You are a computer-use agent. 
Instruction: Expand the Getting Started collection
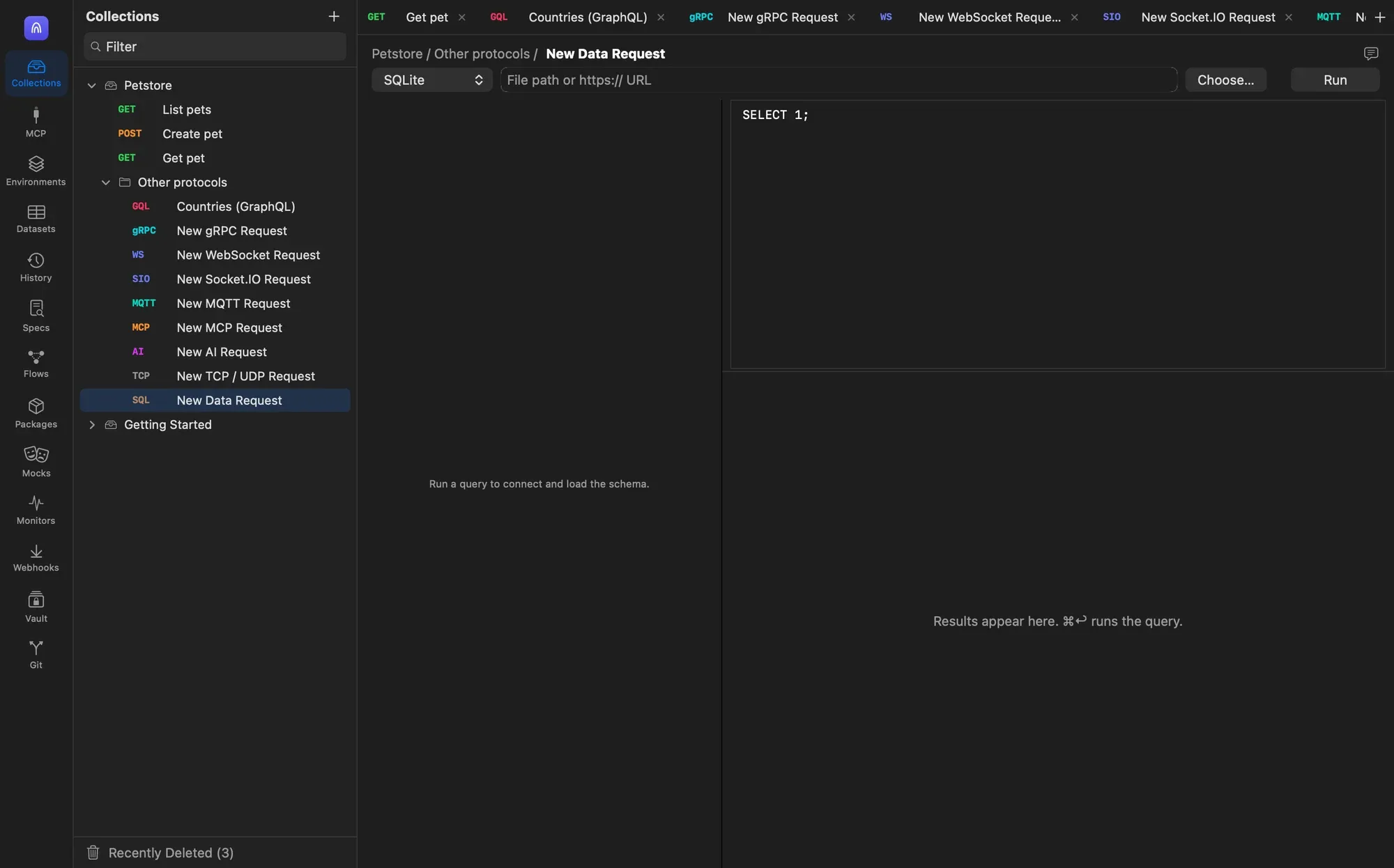tap(91, 425)
